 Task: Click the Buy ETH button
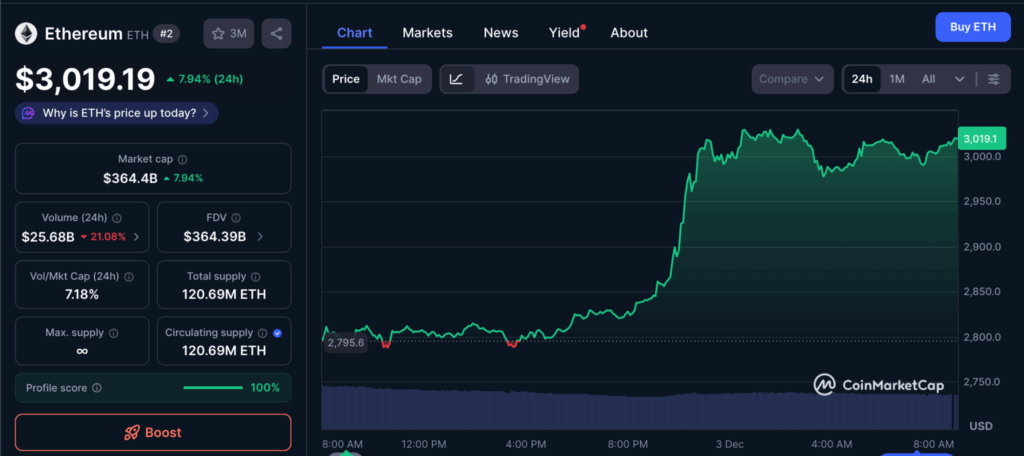[x=972, y=27]
